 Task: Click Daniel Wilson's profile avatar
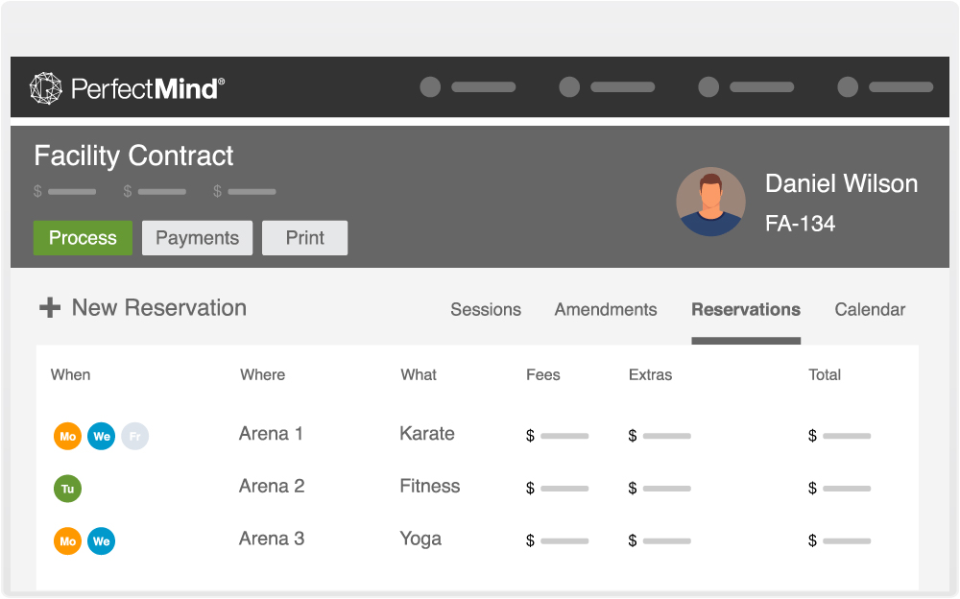711,201
